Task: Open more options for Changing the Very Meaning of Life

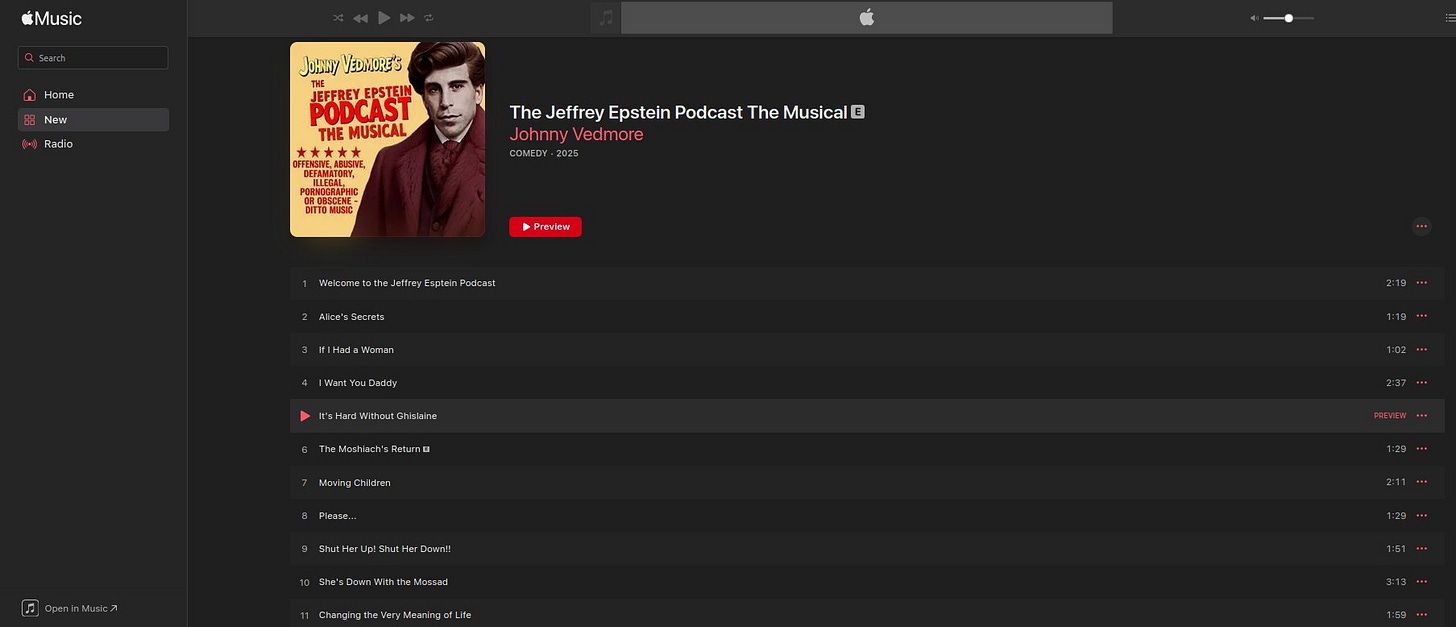Action: click(1421, 615)
